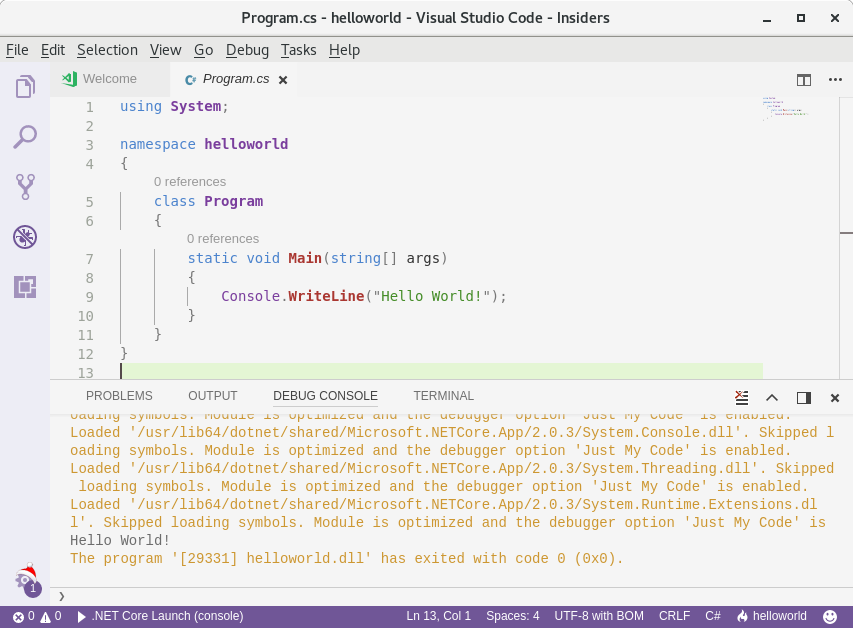The height and width of the screenshot is (628, 853).
Task: Click the code minimap preview
Action: (x=784, y=108)
